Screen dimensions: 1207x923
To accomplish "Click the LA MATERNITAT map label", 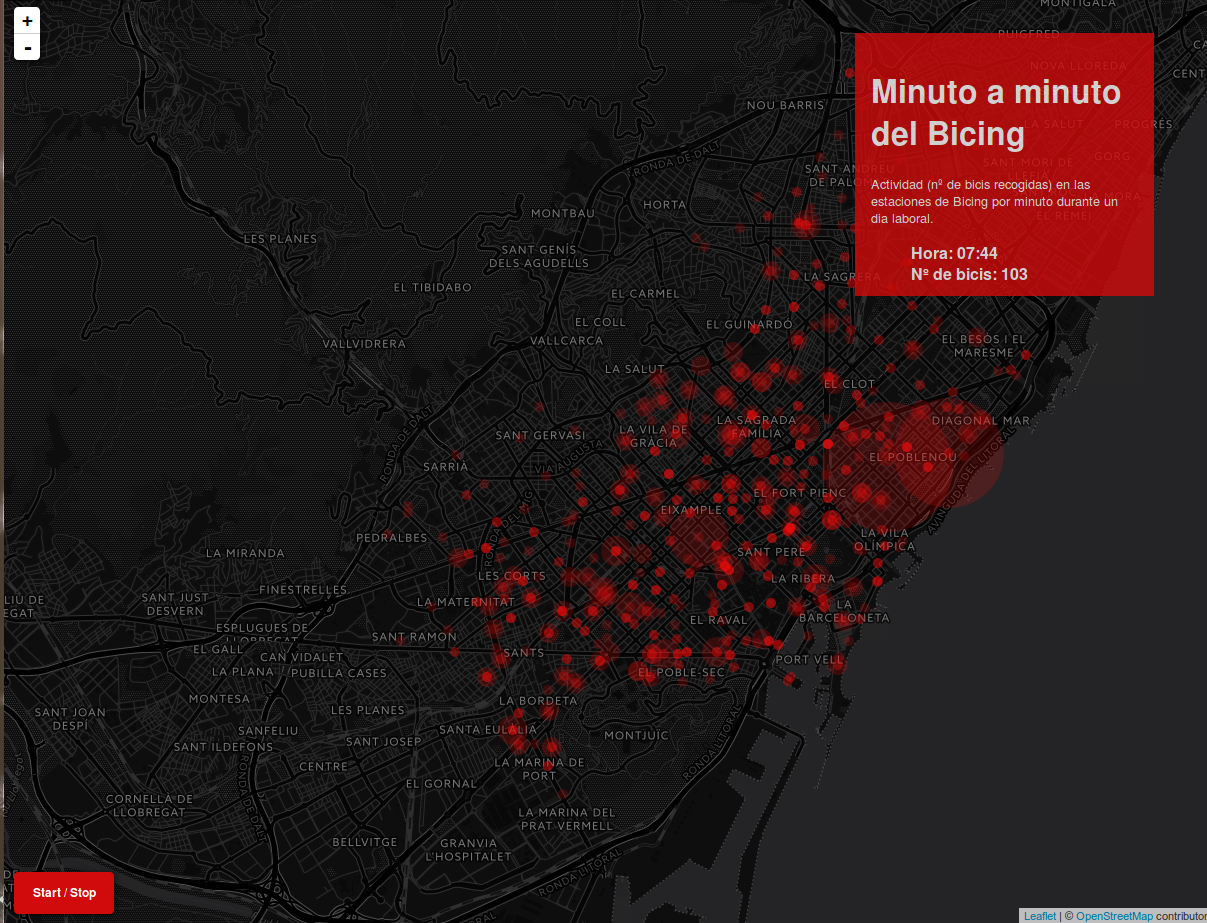I will click(465, 602).
